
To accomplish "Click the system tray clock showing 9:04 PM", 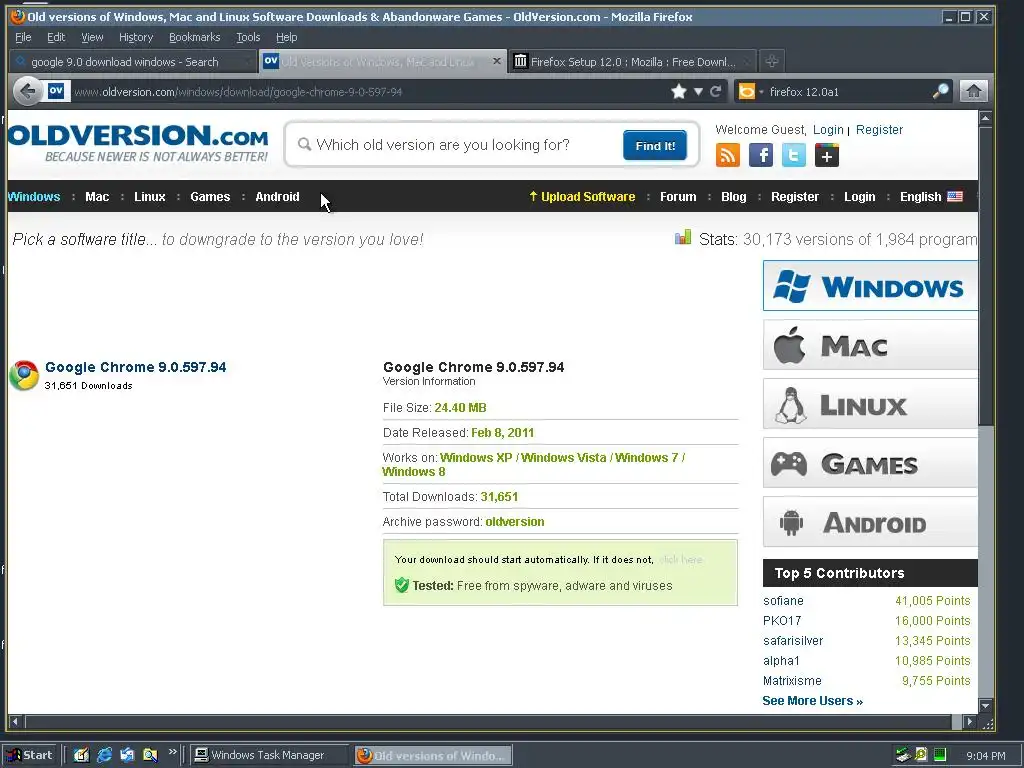I will click(985, 756).
